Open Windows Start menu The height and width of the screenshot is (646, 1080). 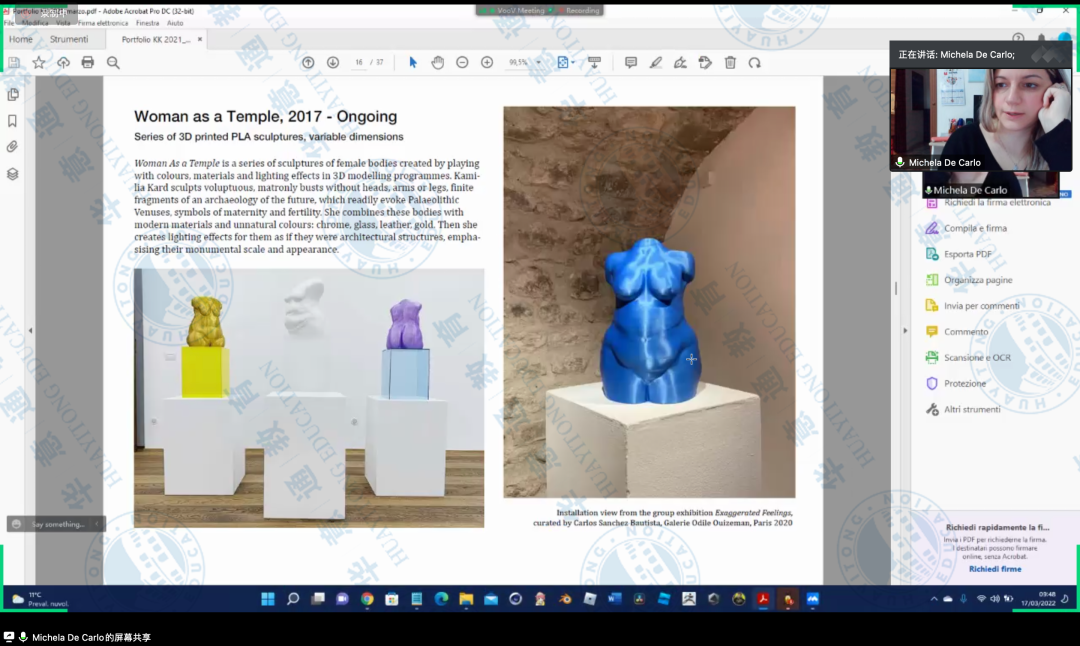[268, 598]
